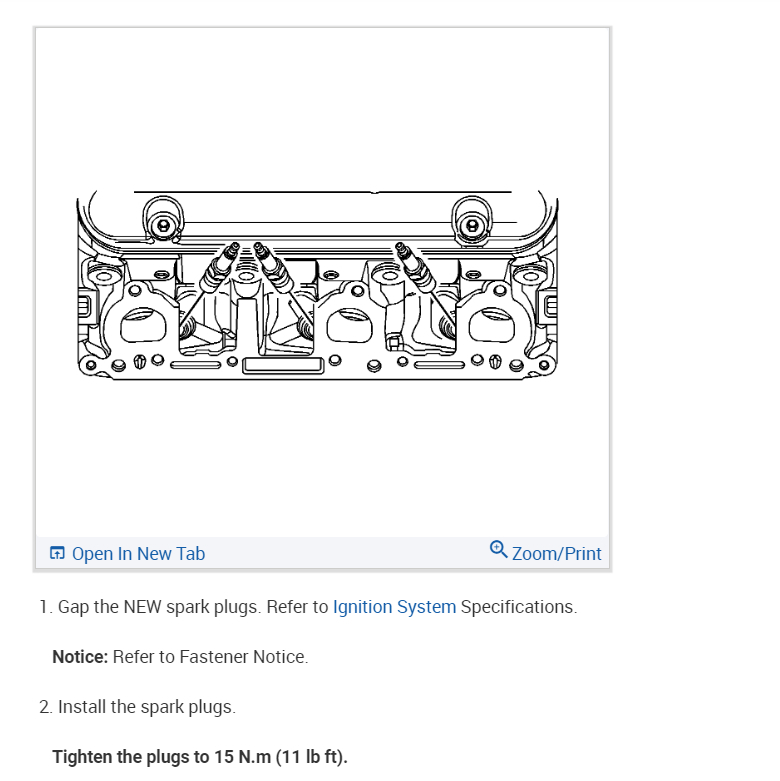Select the Zoom/Print text link

[556, 554]
